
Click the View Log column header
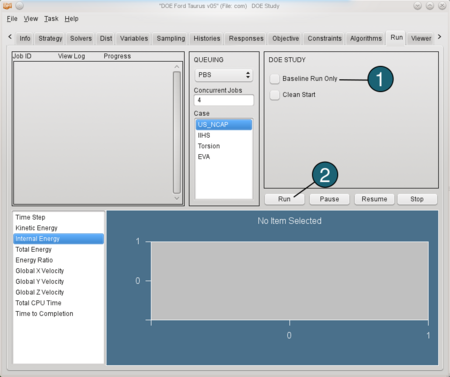(x=71, y=56)
